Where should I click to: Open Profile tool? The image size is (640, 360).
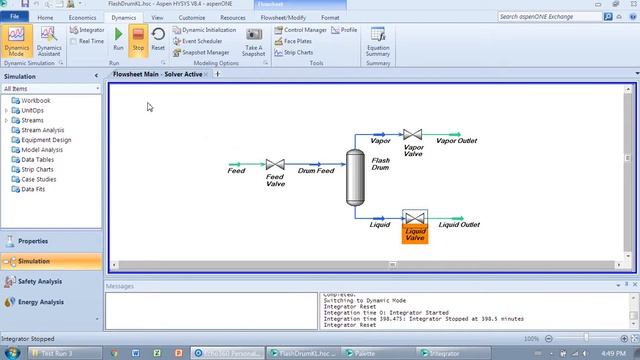point(344,30)
